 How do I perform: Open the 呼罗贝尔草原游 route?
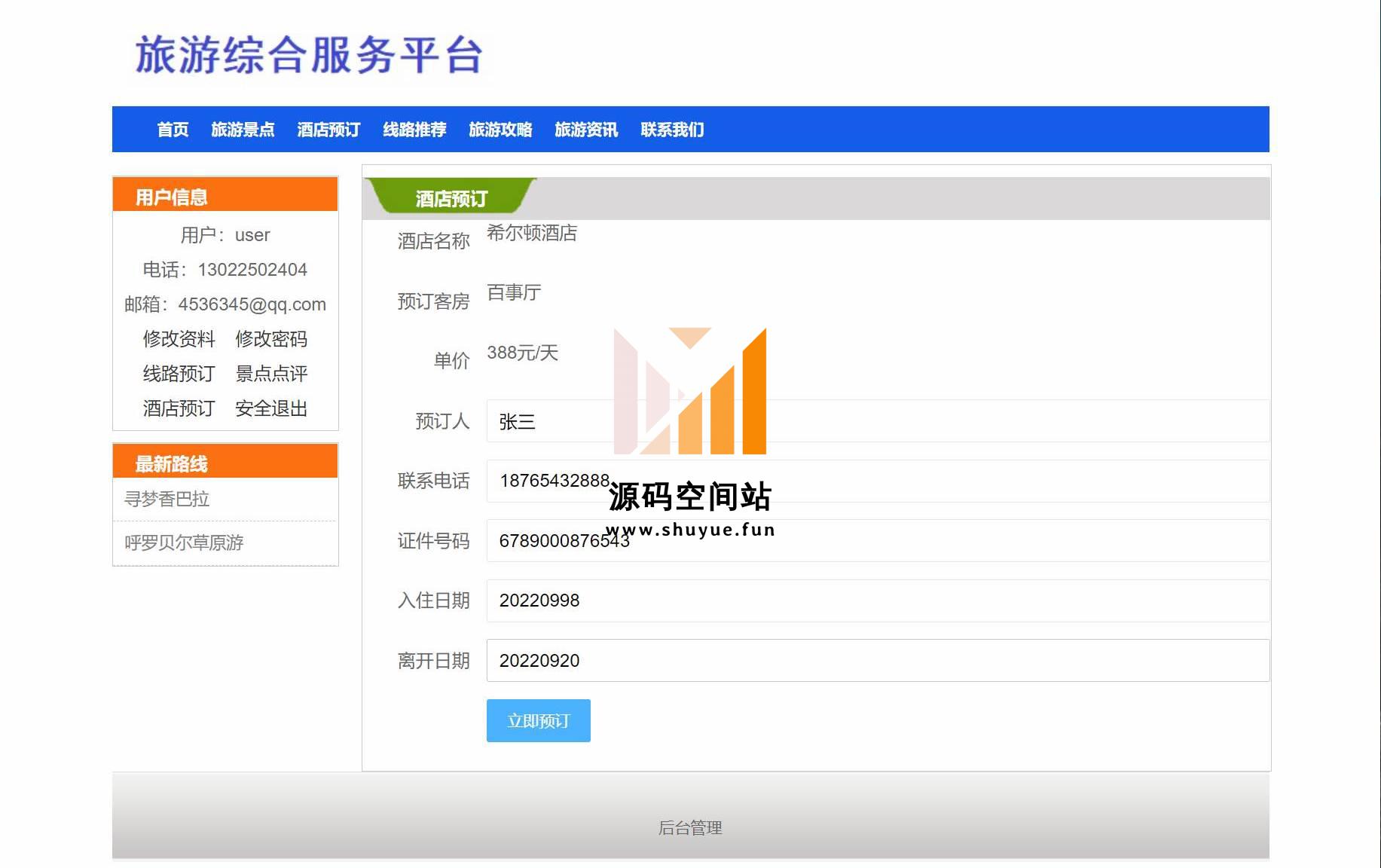click(184, 542)
